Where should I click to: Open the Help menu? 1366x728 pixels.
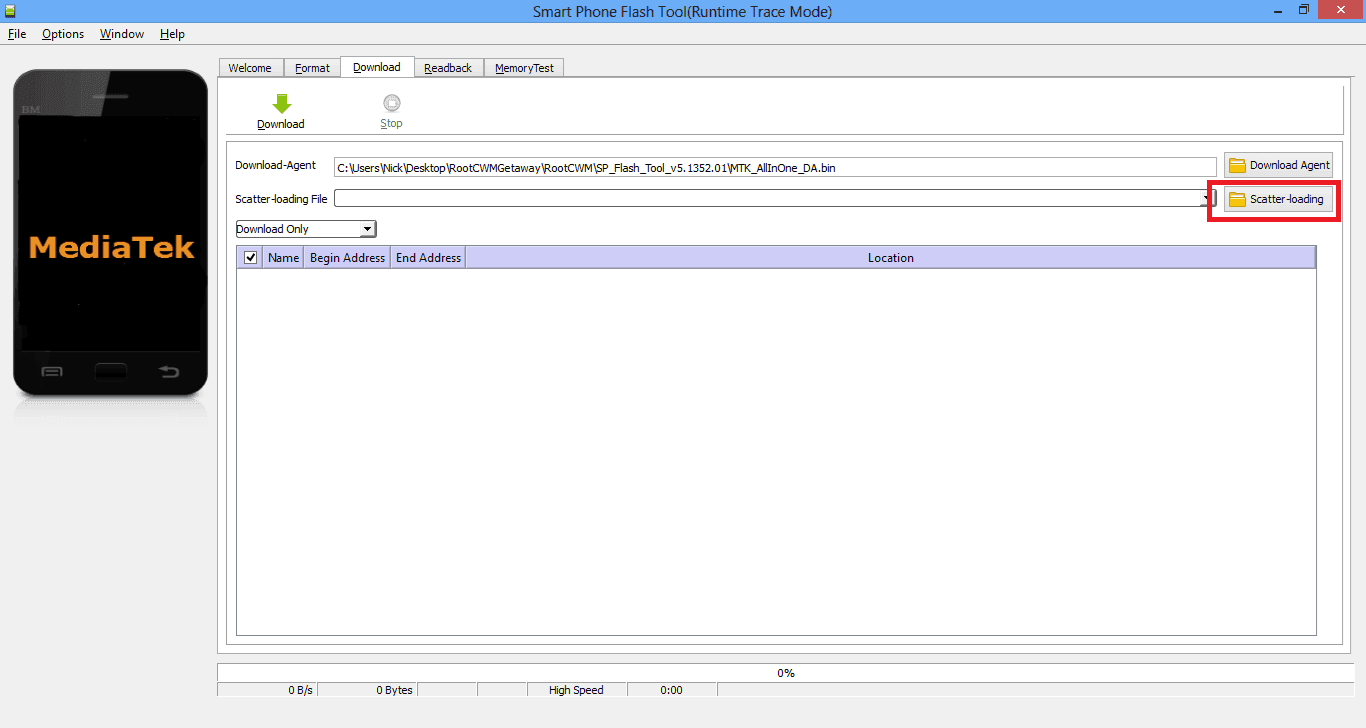coord(172,34)
